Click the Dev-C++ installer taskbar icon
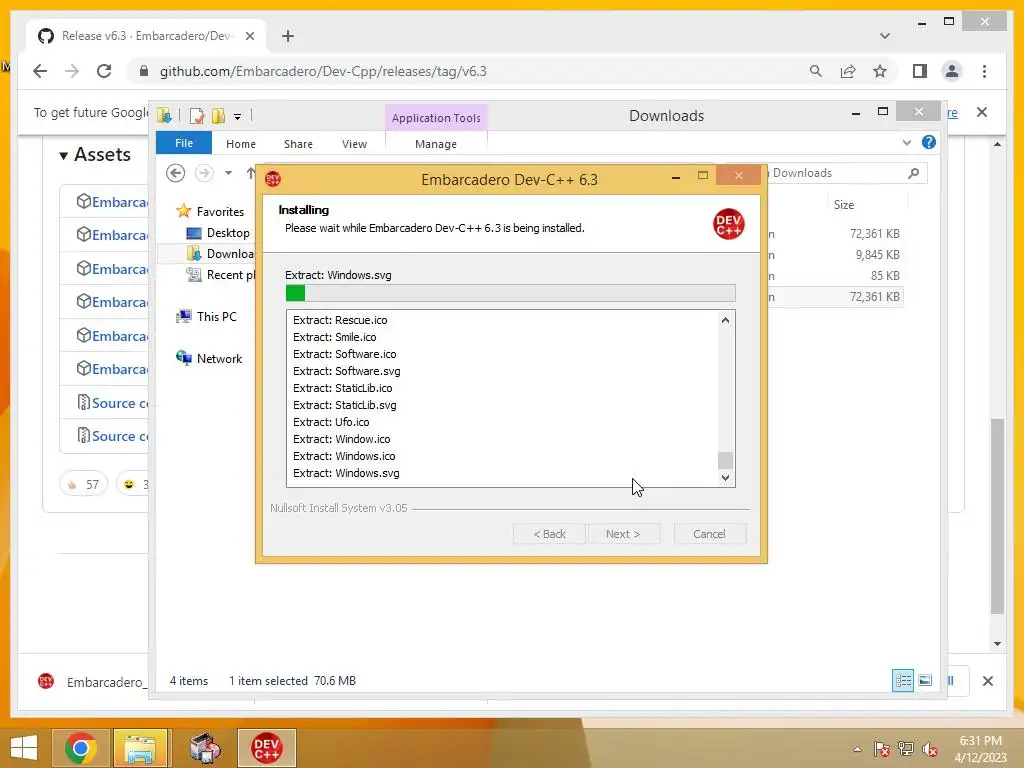The width and height of the screenshot is (1024, 768). coord(266,748)
